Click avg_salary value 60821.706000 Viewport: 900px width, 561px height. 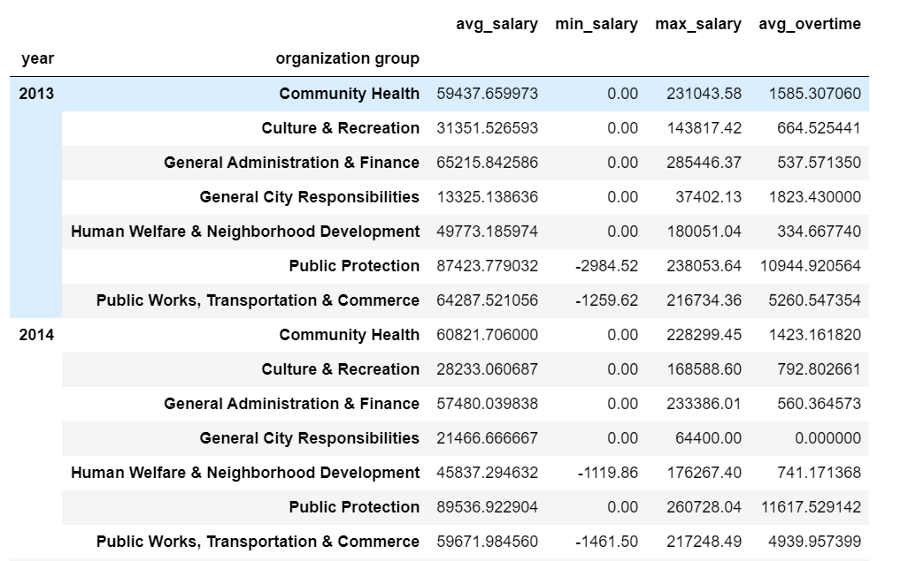tap(487, 335)
